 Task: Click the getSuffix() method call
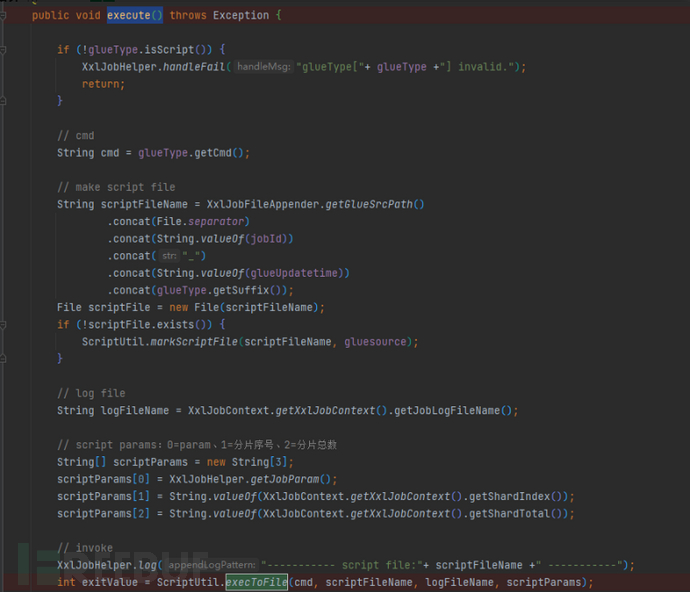(x=247, y=290)
